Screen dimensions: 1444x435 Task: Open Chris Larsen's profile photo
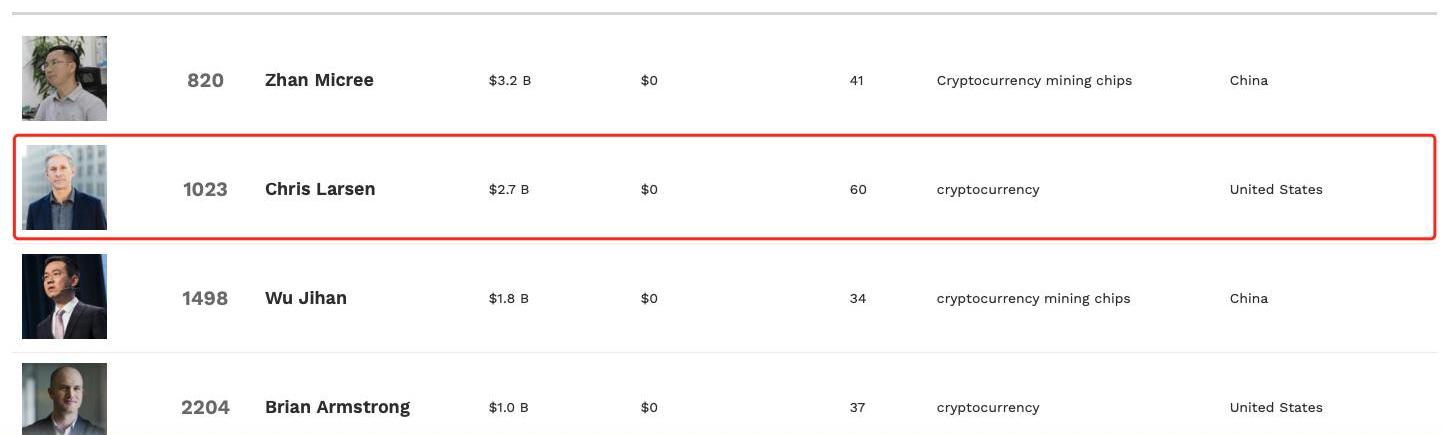(x=64, y=187)
